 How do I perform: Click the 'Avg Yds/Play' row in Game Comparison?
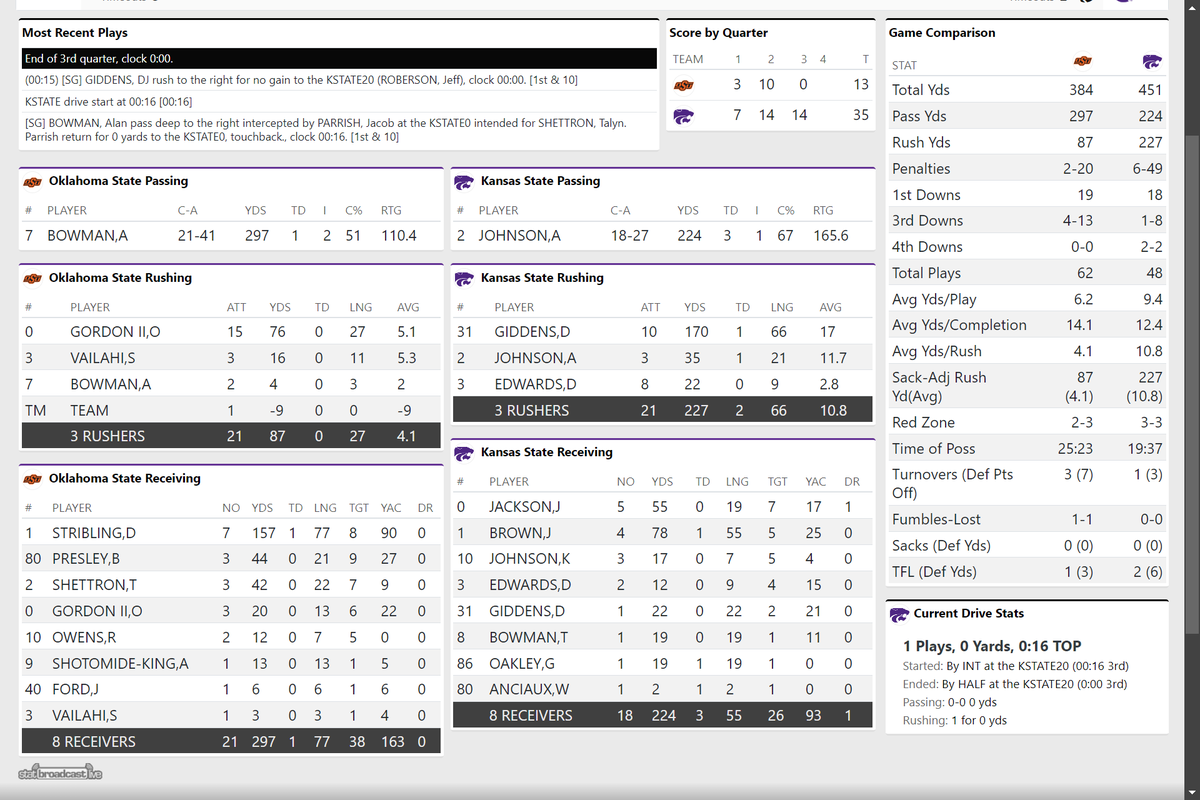[x=1028, y=299]
